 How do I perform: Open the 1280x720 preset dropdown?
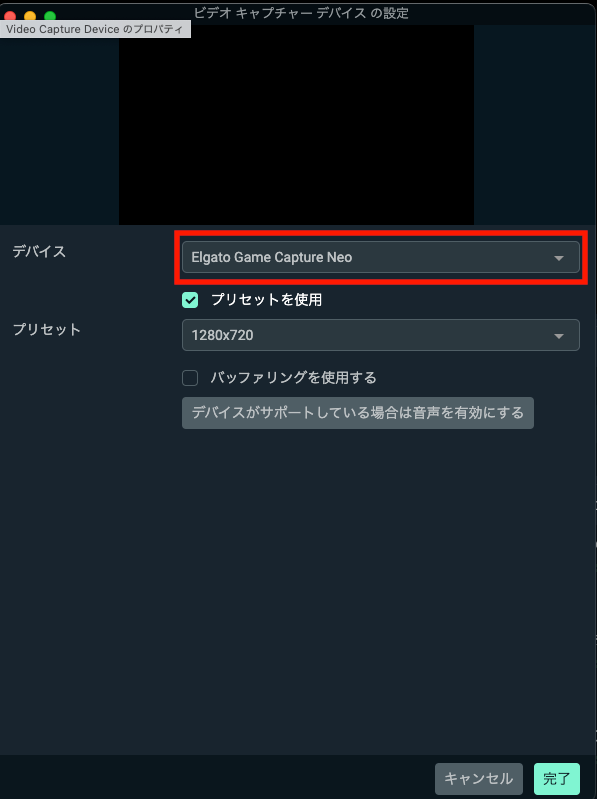click(x=381, y=335)
